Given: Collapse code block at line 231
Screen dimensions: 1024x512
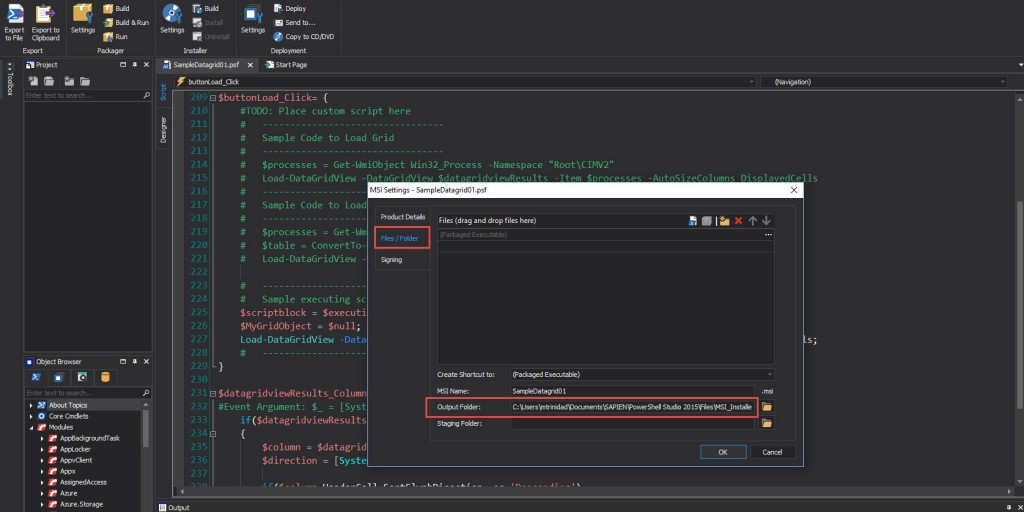Looking at the screenshot, I should click(x=213, y=393).
